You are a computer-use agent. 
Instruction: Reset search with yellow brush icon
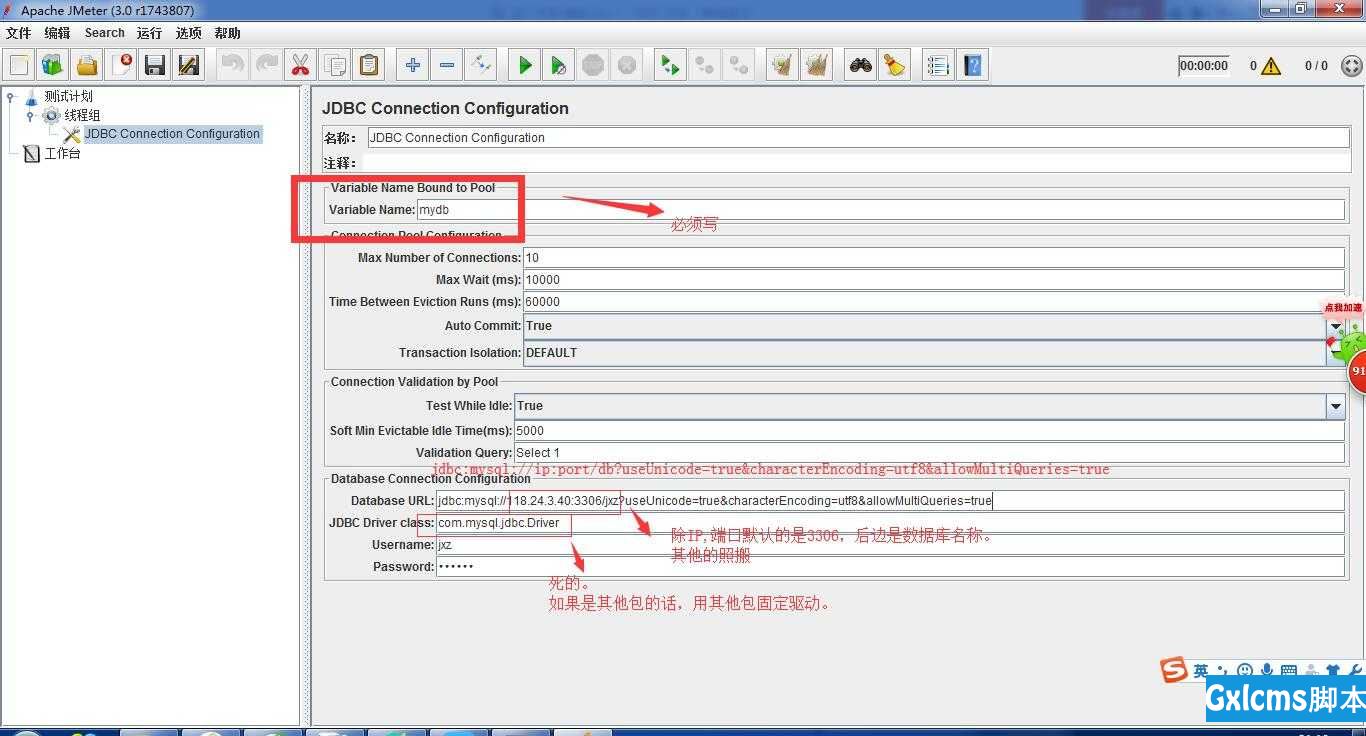tap(895, 65)
